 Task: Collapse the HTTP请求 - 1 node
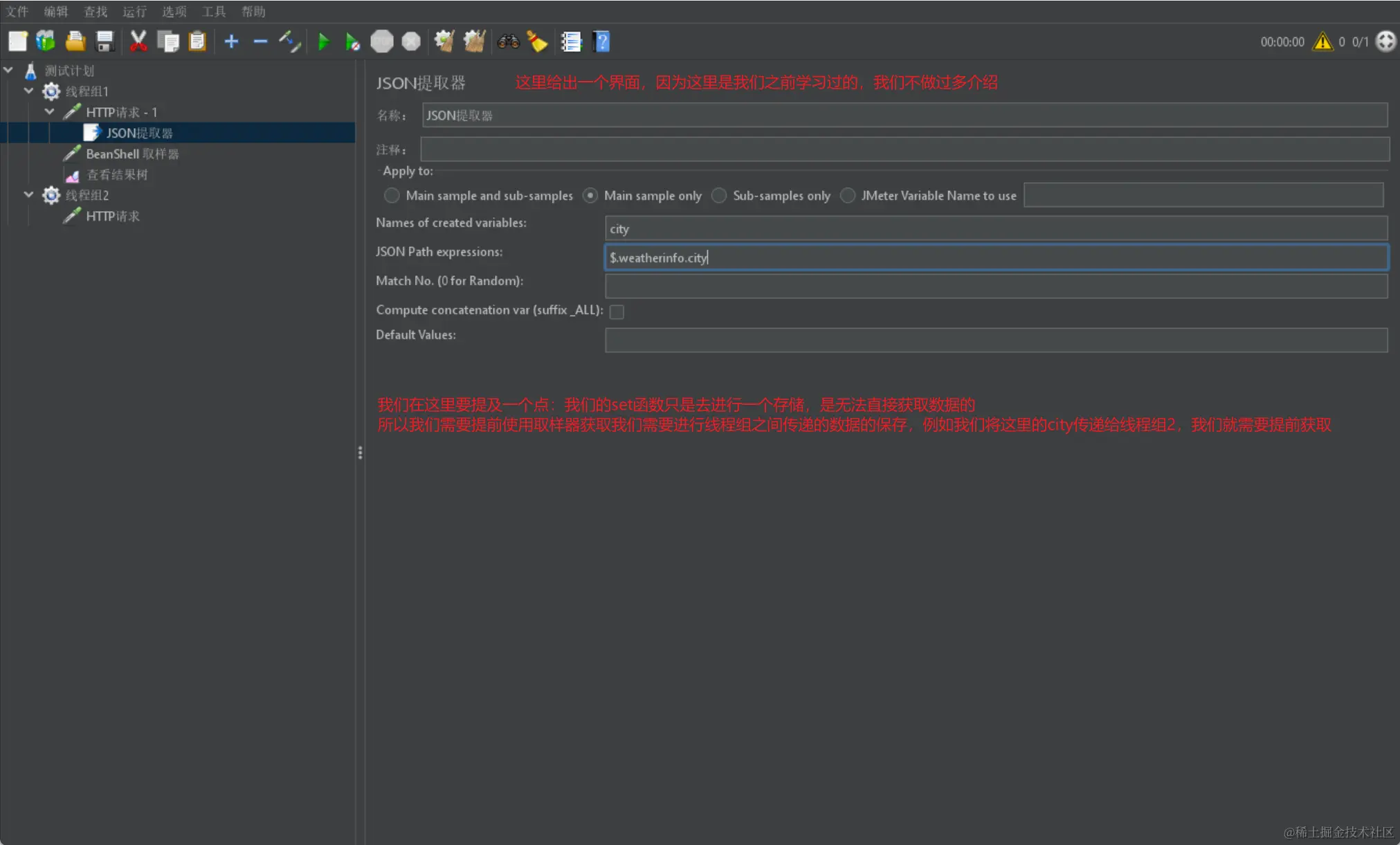[x=50, y=111]
